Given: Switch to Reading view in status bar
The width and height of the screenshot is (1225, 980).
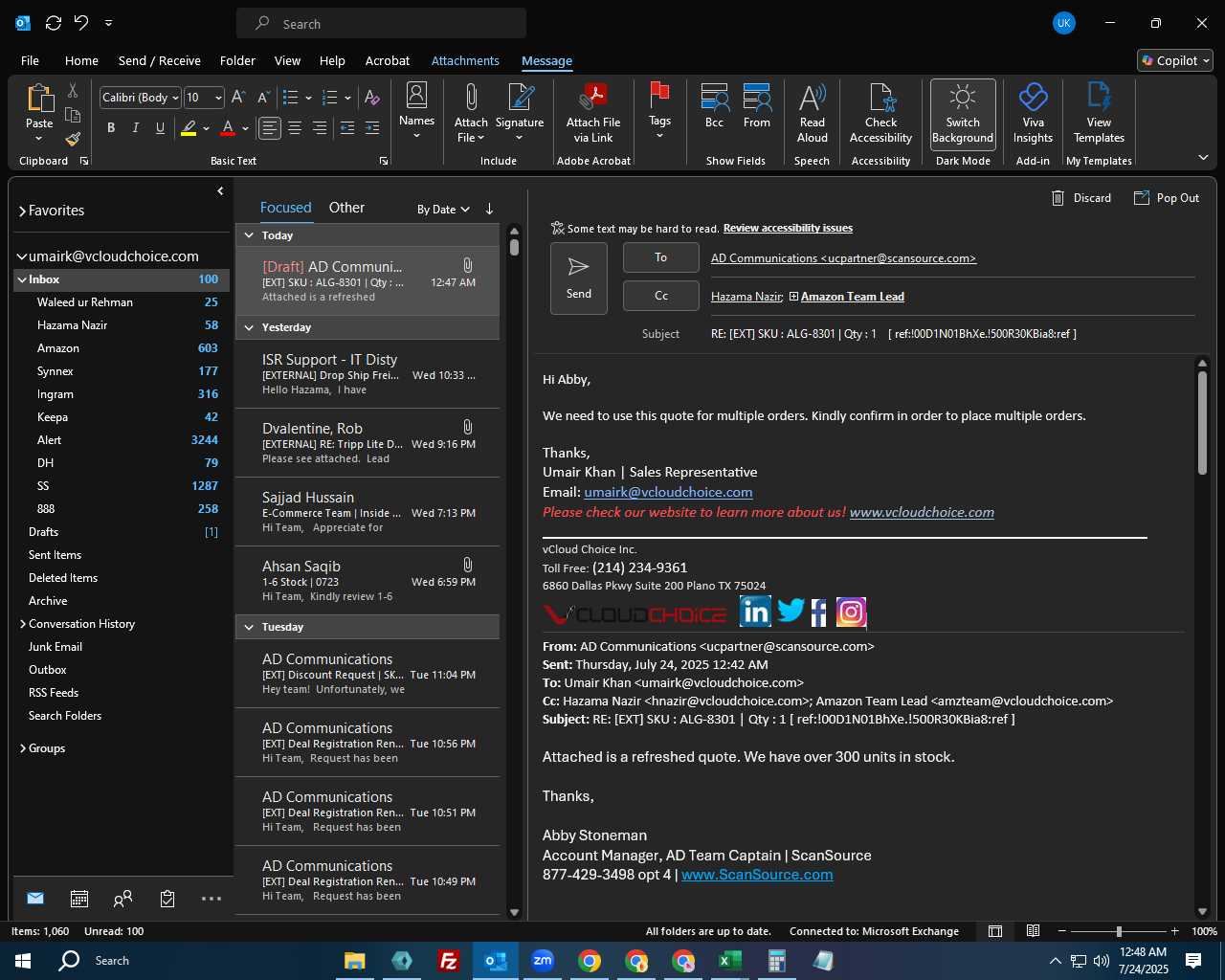Looking at the screenshot, I should 1033,931.
